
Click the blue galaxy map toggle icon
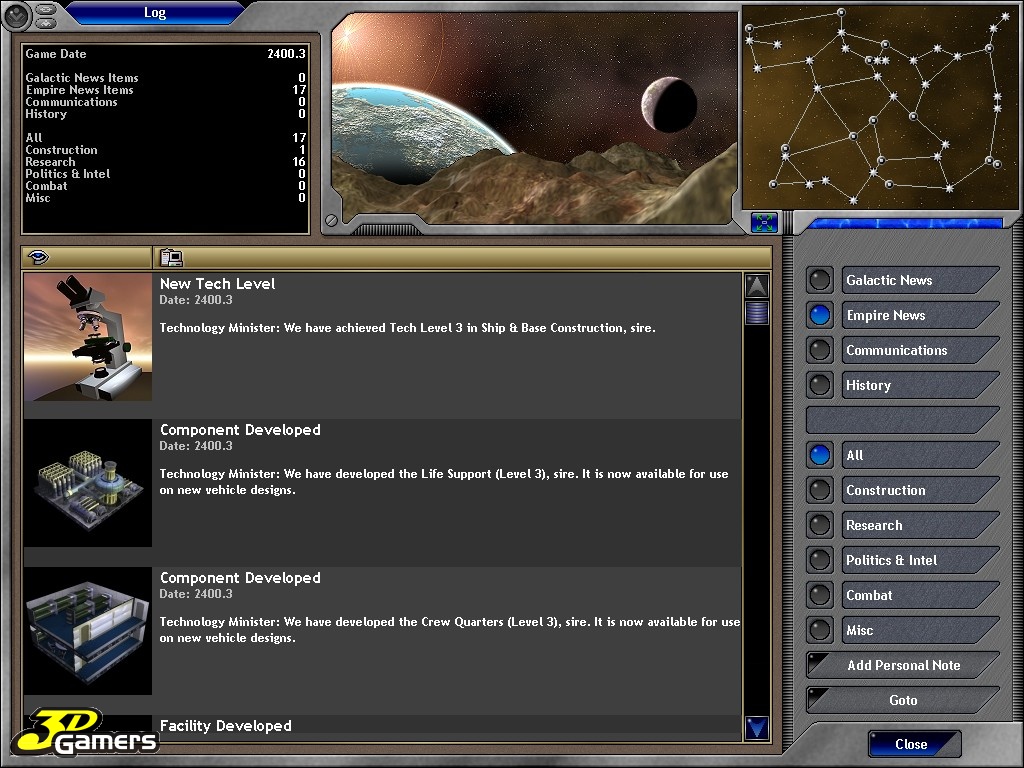tap(764, 222)
